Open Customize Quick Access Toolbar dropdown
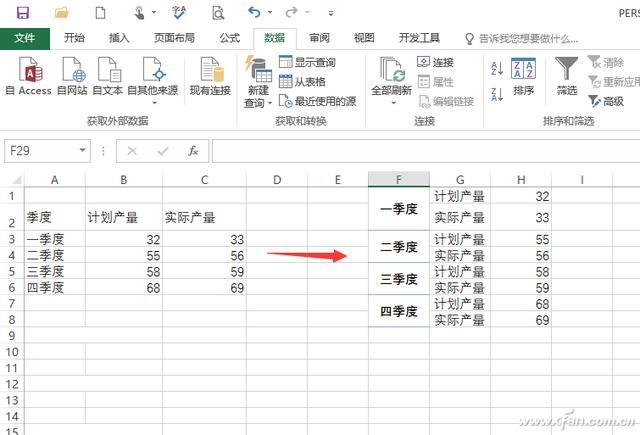Viewport: 640px width, 435px height. coord(331,13)
